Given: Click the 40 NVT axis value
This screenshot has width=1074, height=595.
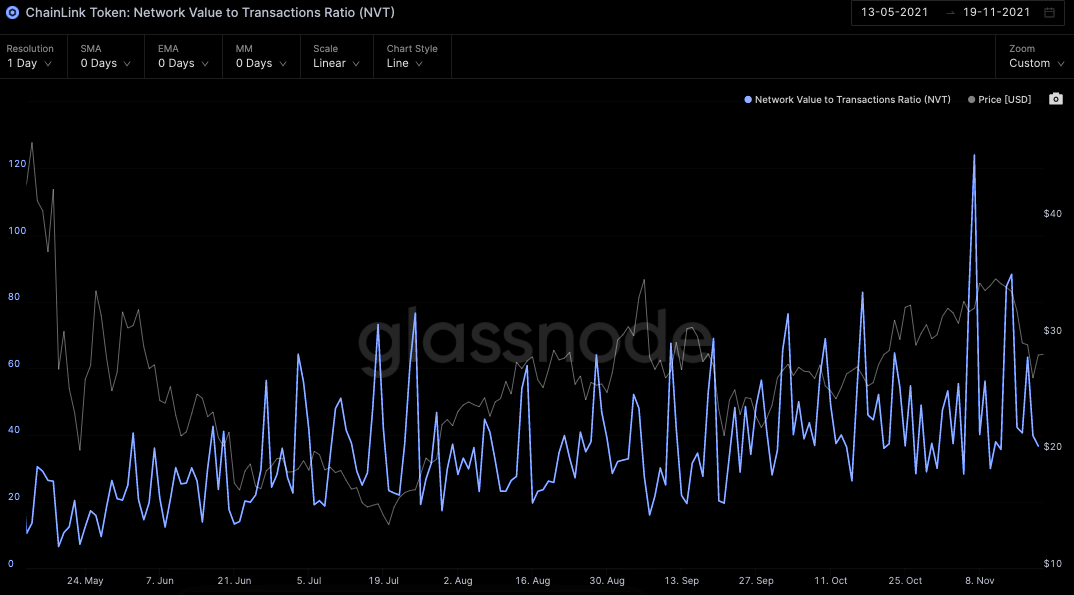Looking at the screenshot, I should click(14, 431).
